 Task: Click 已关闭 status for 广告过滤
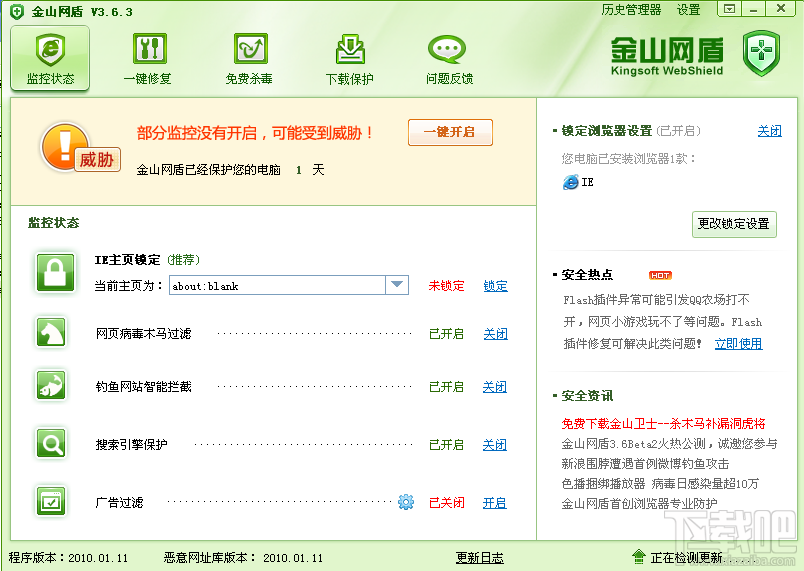point(446,503)
